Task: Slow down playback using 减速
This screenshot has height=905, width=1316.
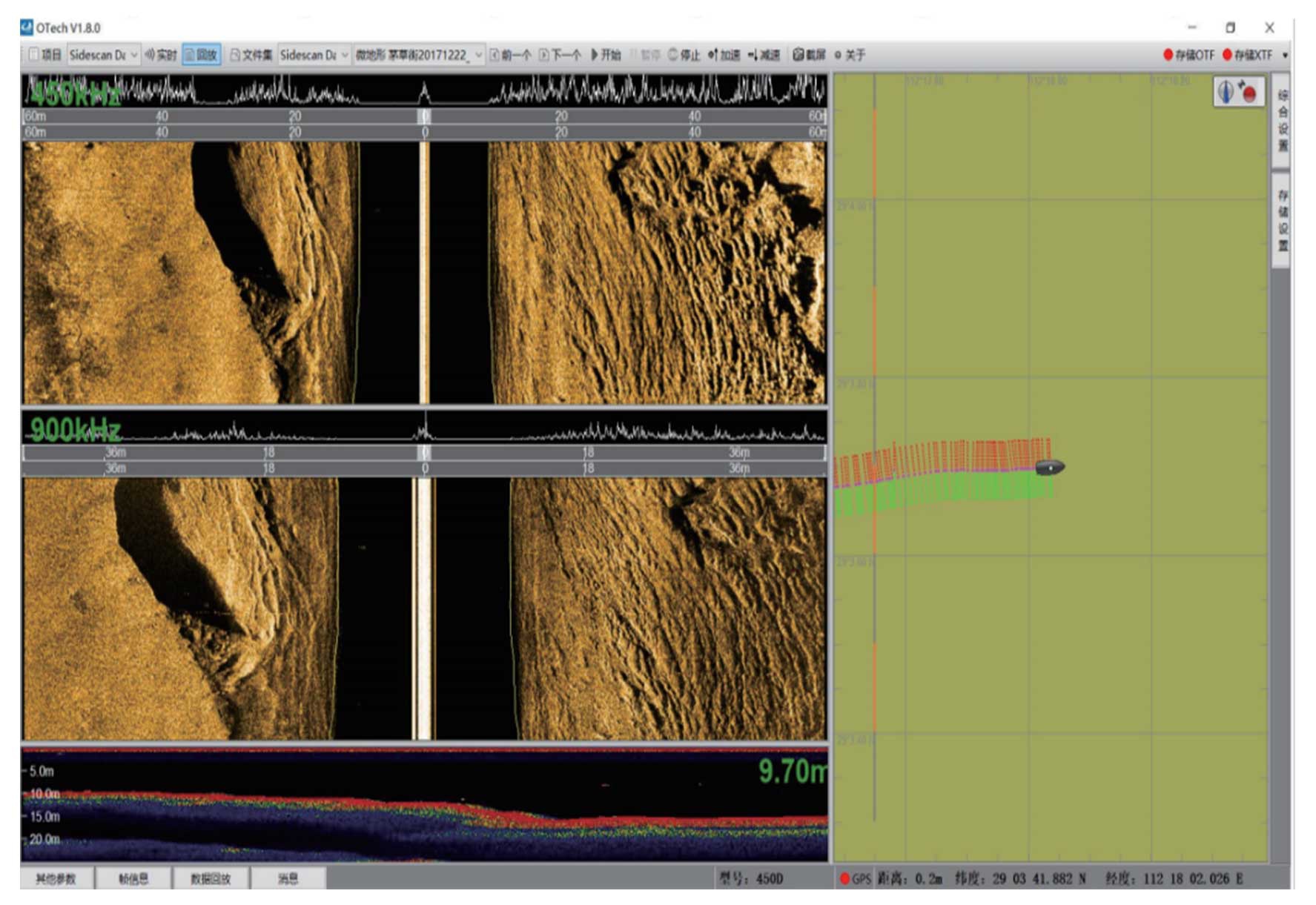Action: pyautogui.click(x=764, y=55)
